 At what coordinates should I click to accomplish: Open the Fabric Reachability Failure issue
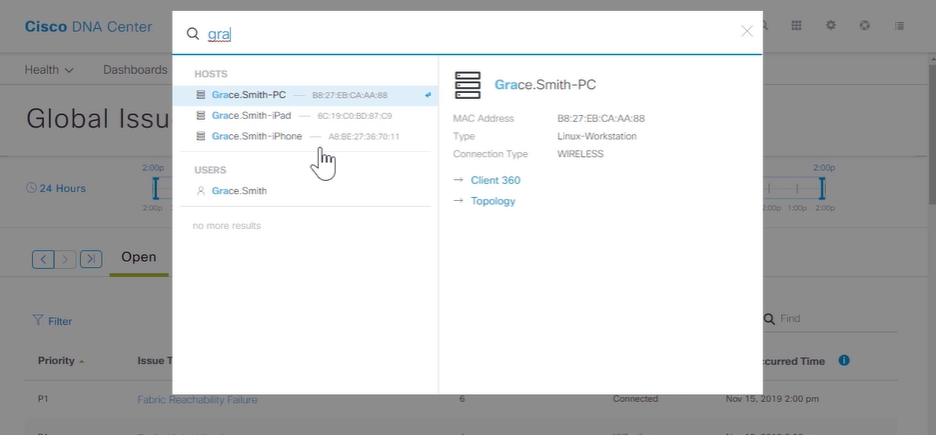[x=197, y=399]
